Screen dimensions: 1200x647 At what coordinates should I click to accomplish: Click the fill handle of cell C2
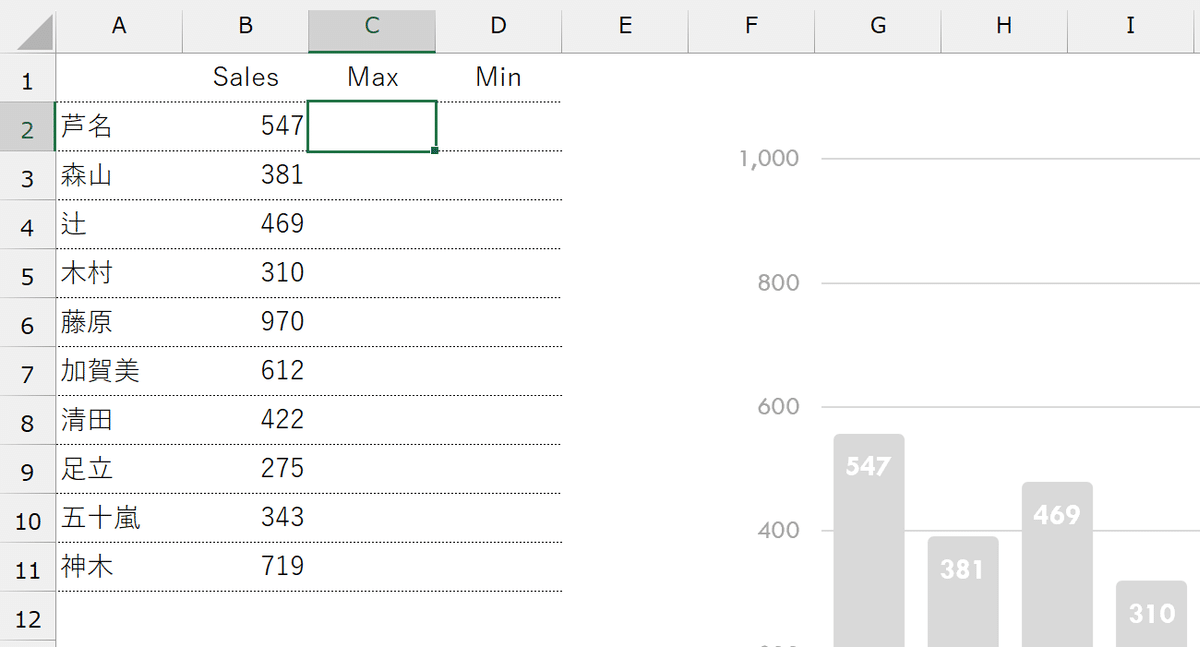click(435, 151)
